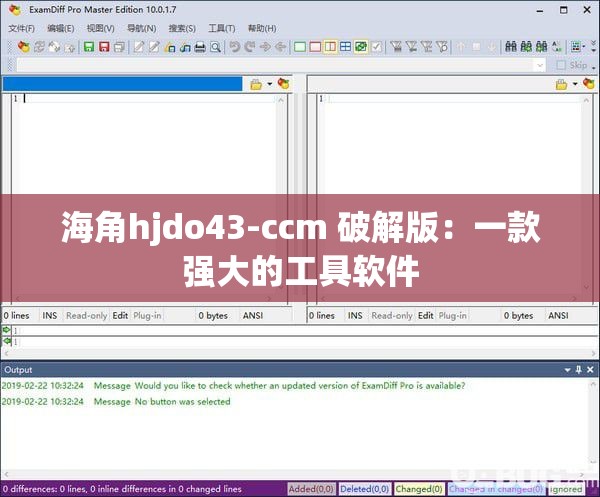600x497 pixels.
Task: Click the first Edit file pencil icon
Action: click(139, 47)
